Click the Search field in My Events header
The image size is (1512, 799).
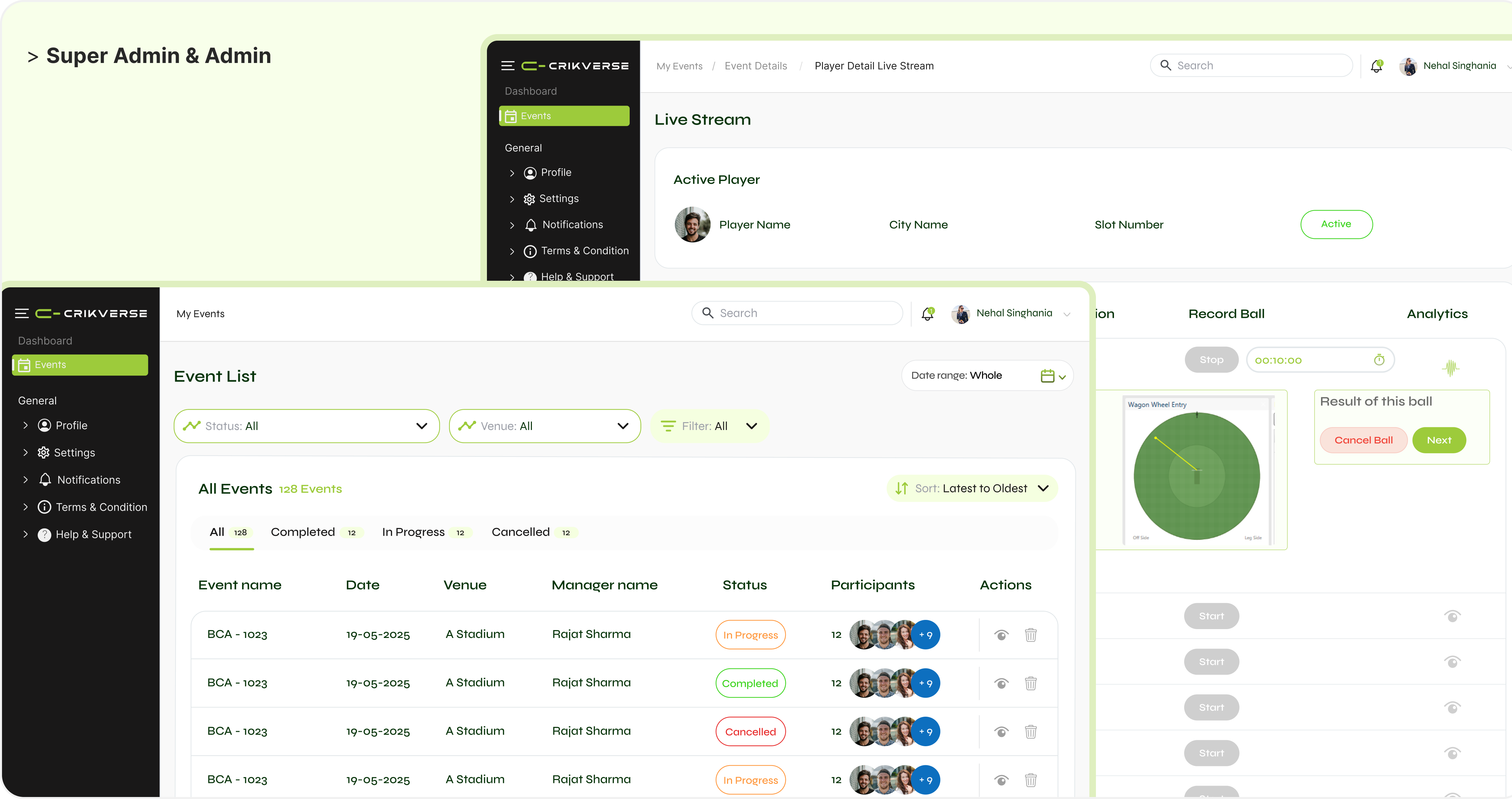(798, 313)
